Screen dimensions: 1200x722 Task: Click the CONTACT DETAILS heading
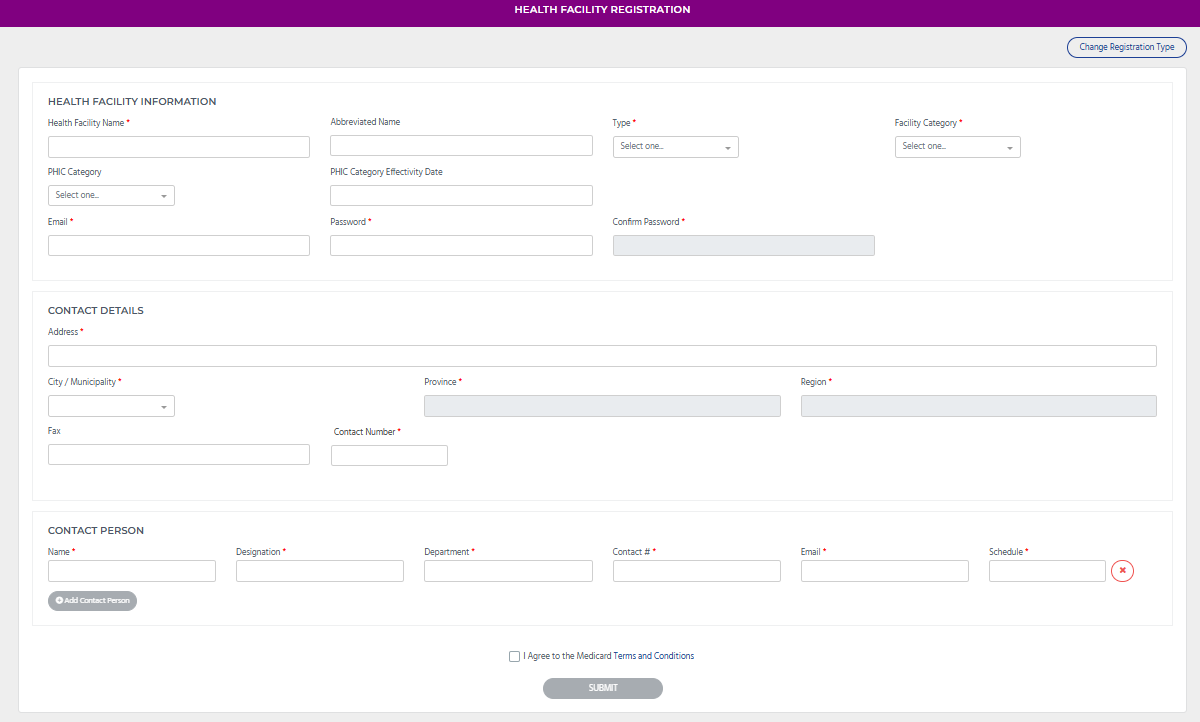point(96,311)
